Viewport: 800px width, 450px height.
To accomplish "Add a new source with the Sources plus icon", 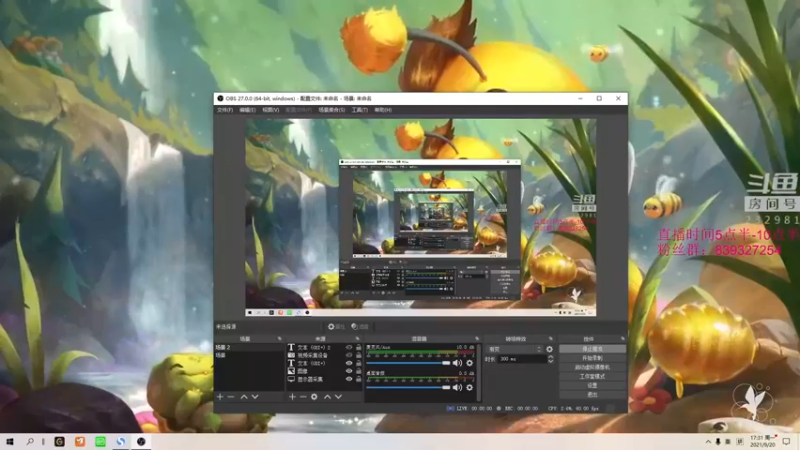I will [x=292, y=396].
